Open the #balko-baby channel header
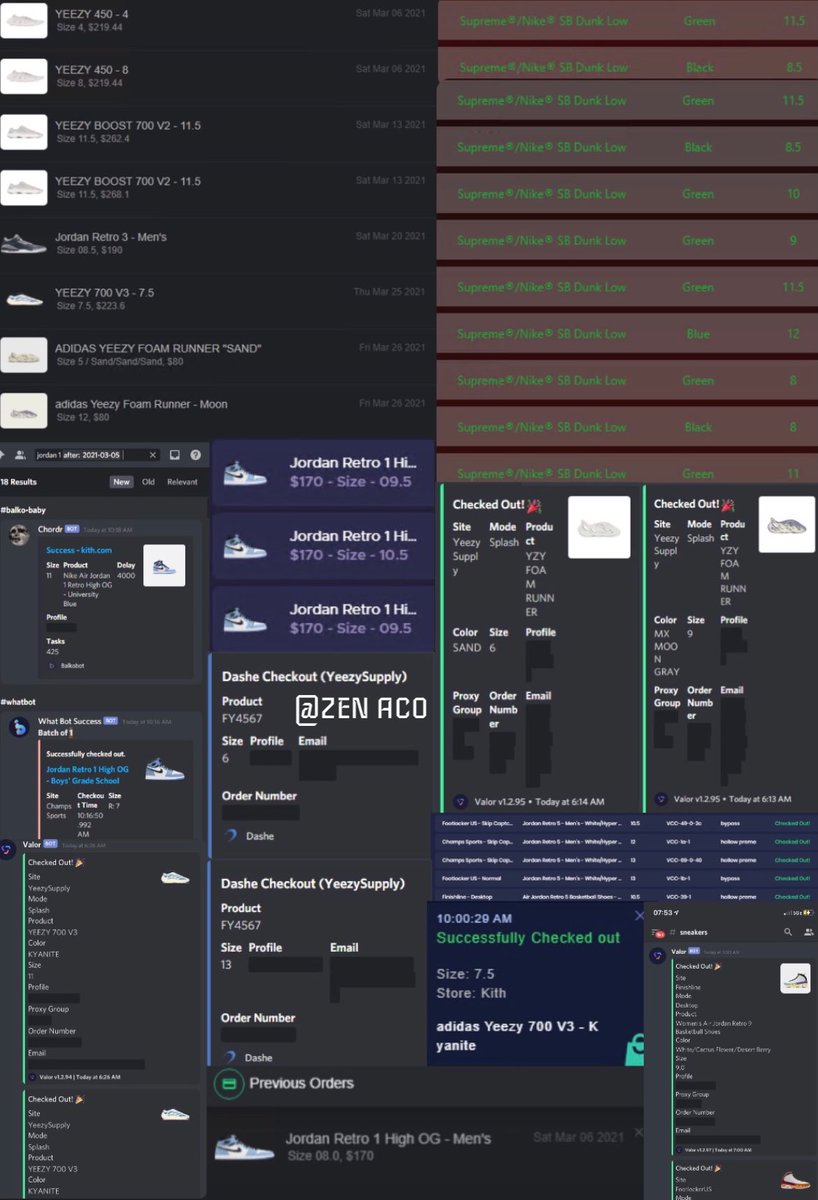Image resolution: width=818 pixels, height=1200 pixels. click(x=24, y=510)
